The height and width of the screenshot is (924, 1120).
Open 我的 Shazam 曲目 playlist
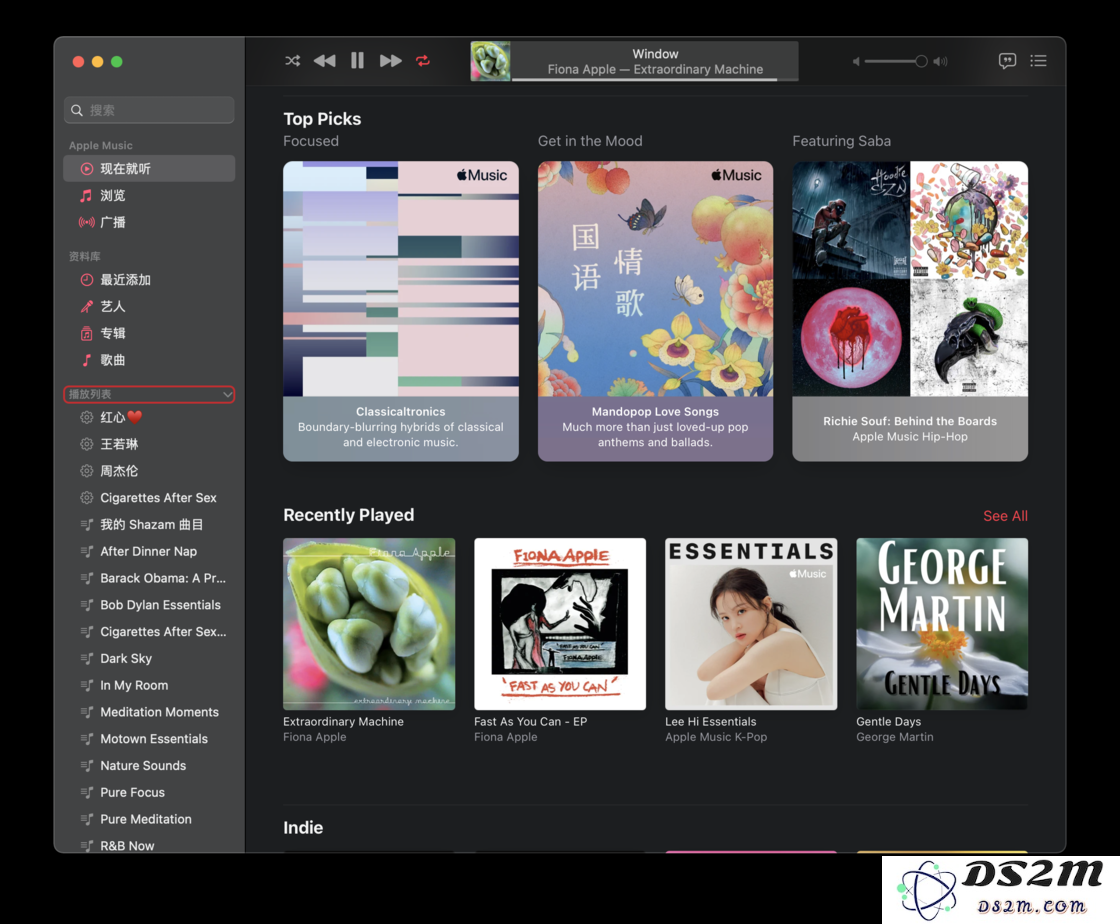click(x=149, y=524)
